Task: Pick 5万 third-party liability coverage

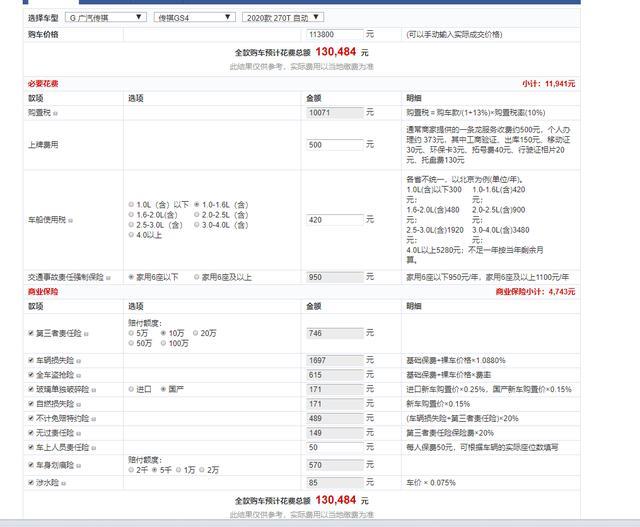Action: pos(131,333)
